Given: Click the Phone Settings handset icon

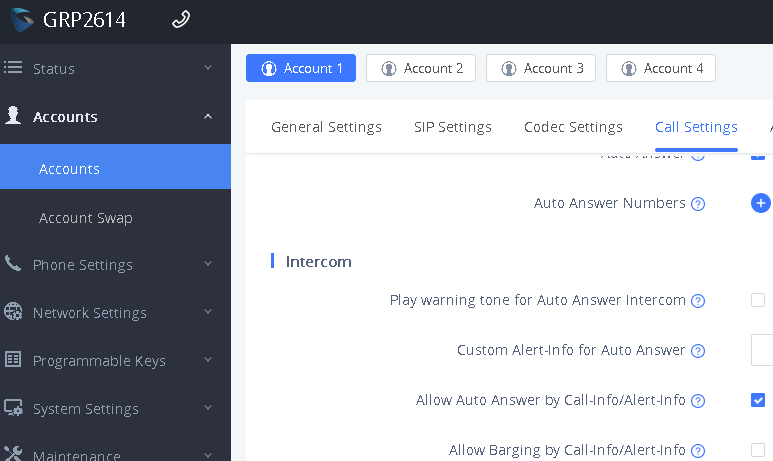Looking at the screenshot, I should (x=13, y=263).
